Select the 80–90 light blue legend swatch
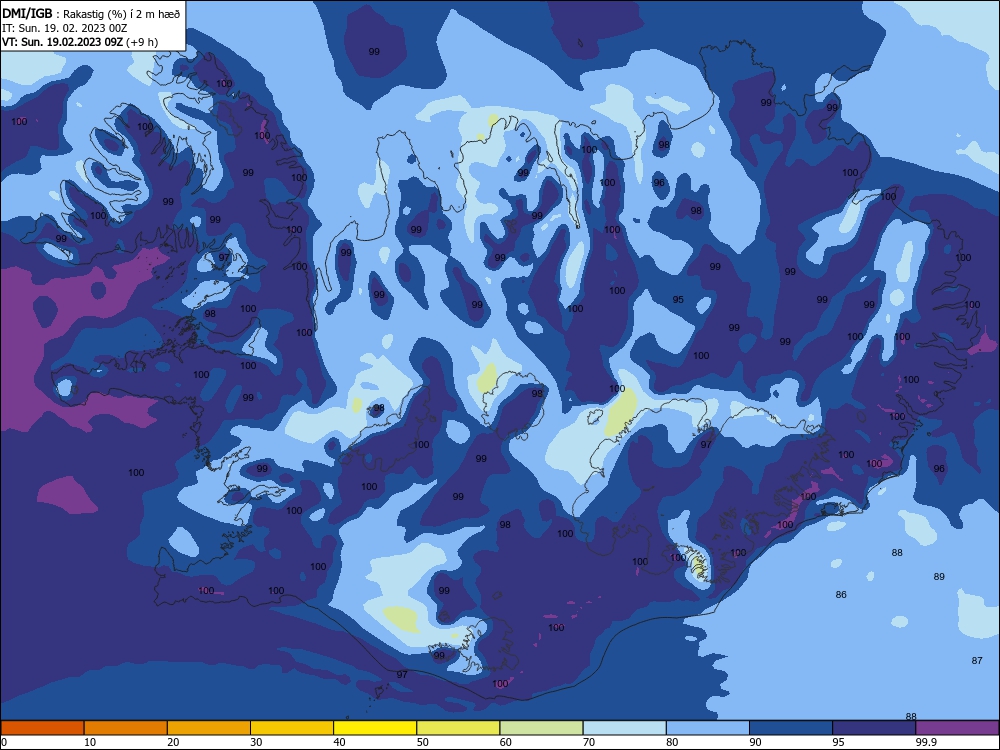Screen dimensions: 1000x750 [x=708, y=728]
